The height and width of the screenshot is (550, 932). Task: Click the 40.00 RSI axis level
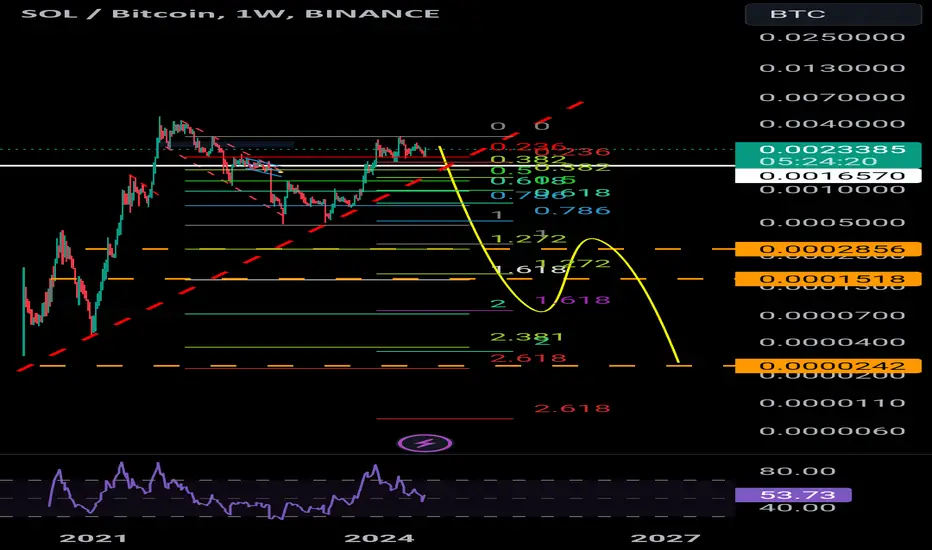click(x=798, y=508)
